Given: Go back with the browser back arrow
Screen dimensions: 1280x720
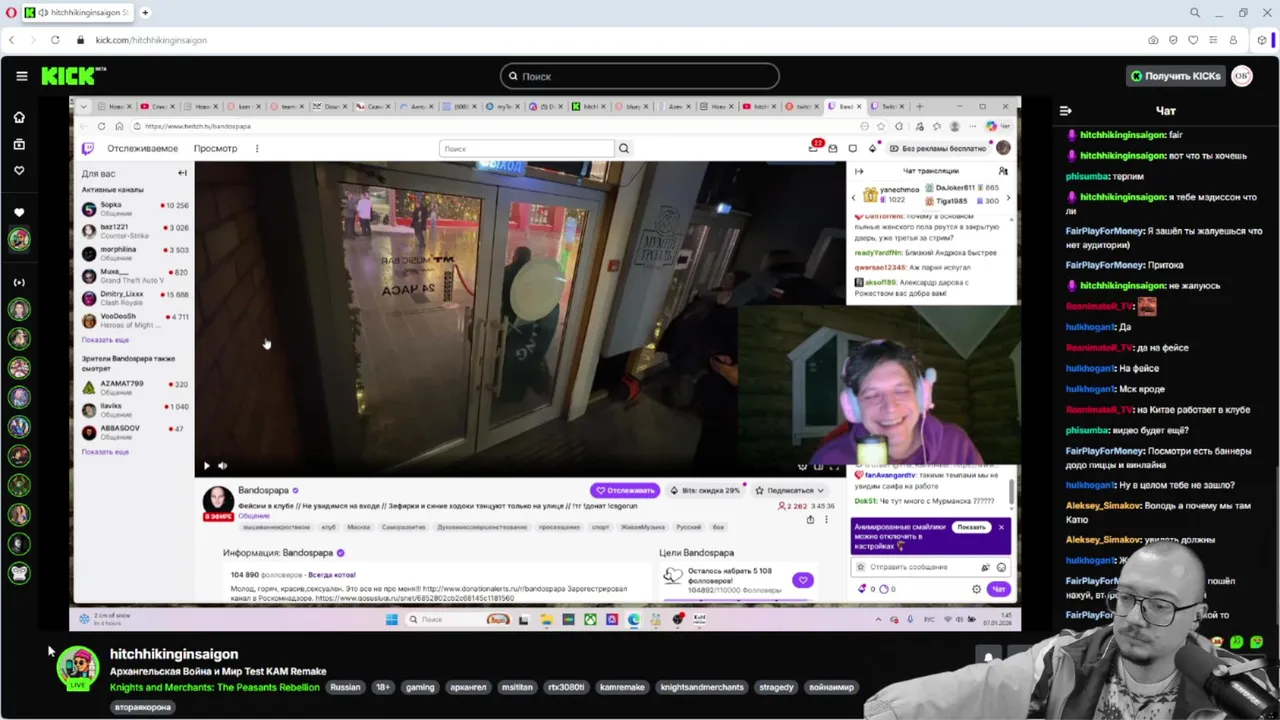Looking at the screenshot, I should 11,40.
